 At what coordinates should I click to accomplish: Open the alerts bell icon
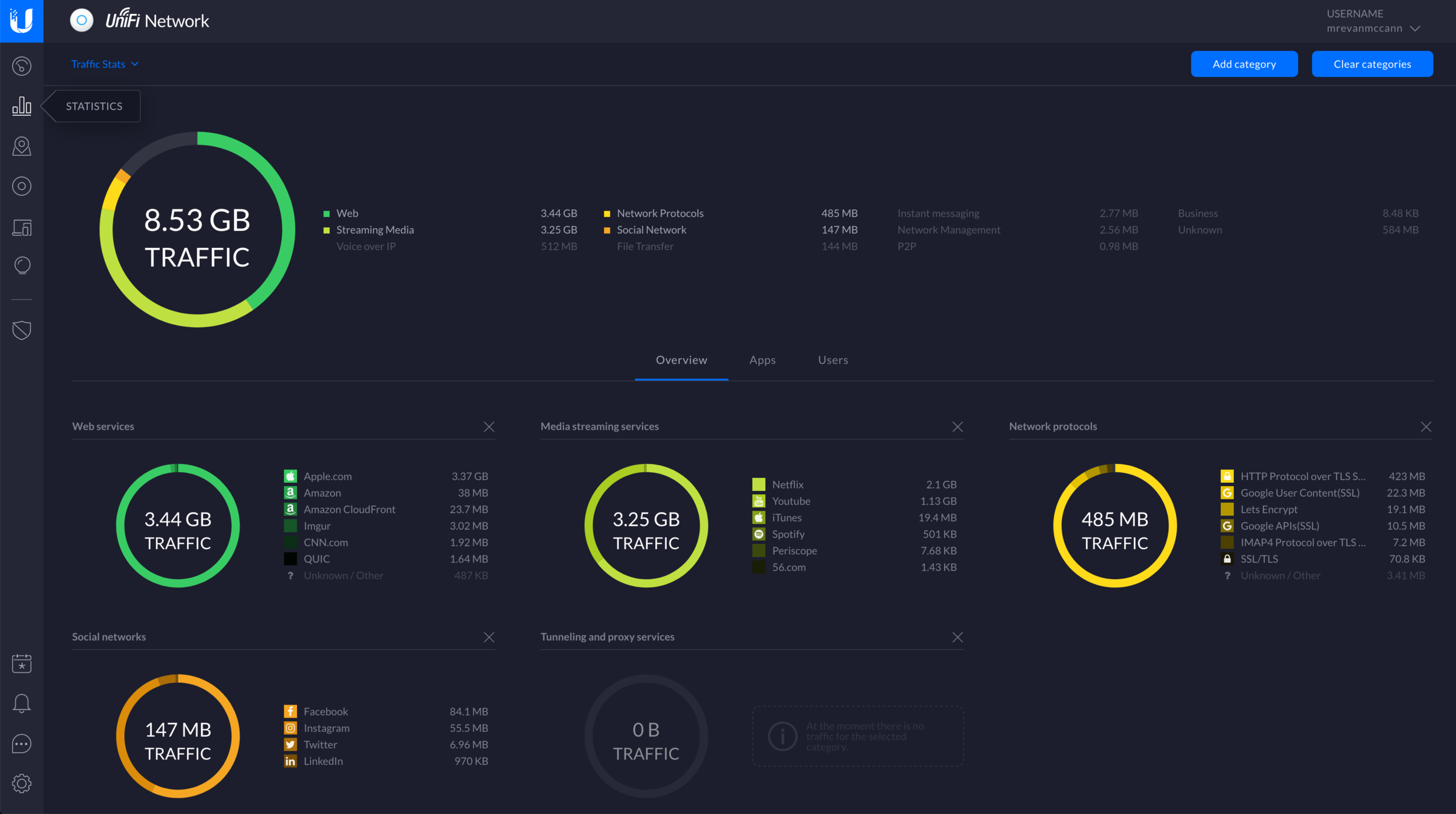(x=22, y=703)
